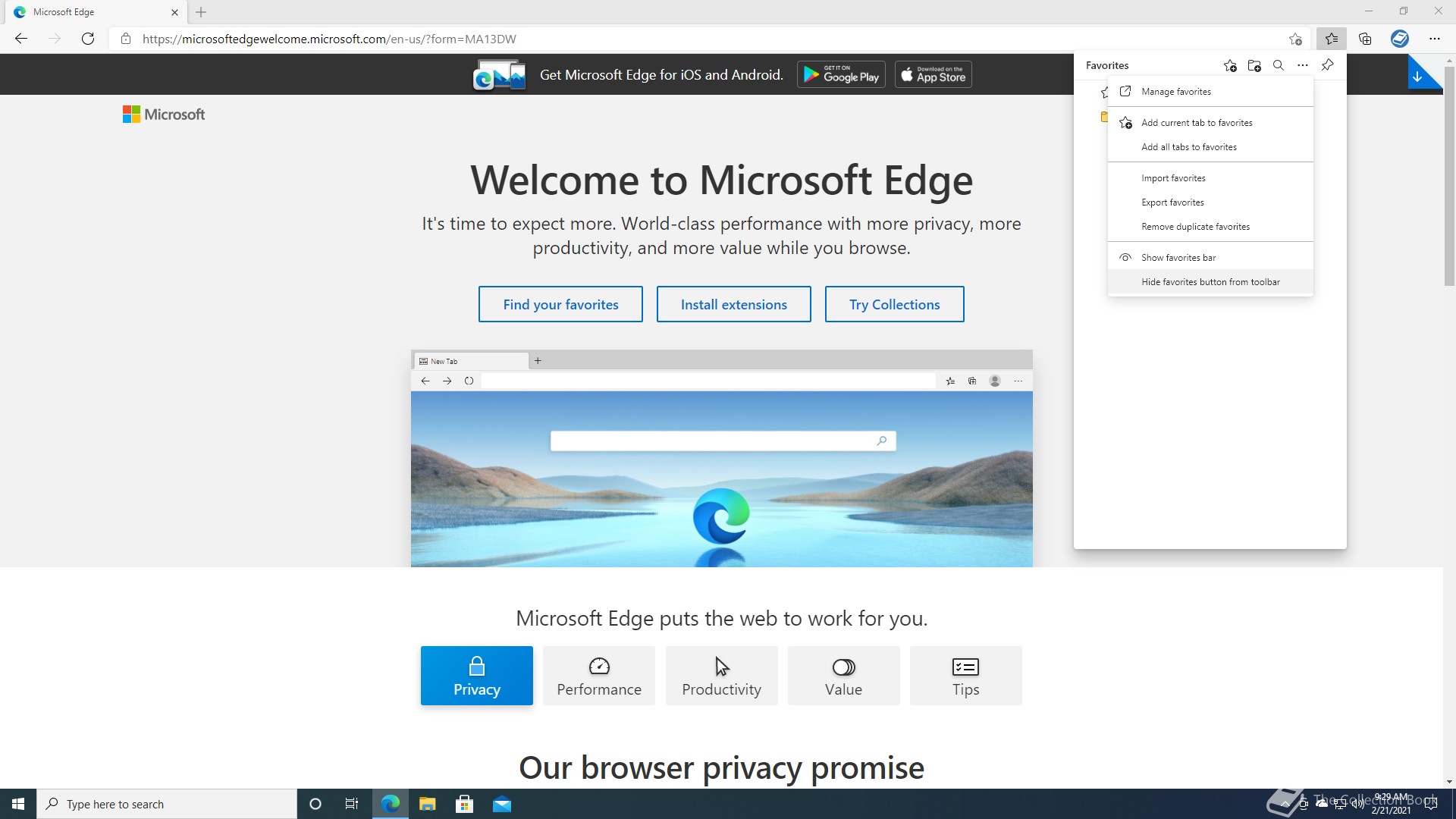Choose Add current tab to favorites
The image size is (1456, 819).
1210,123
